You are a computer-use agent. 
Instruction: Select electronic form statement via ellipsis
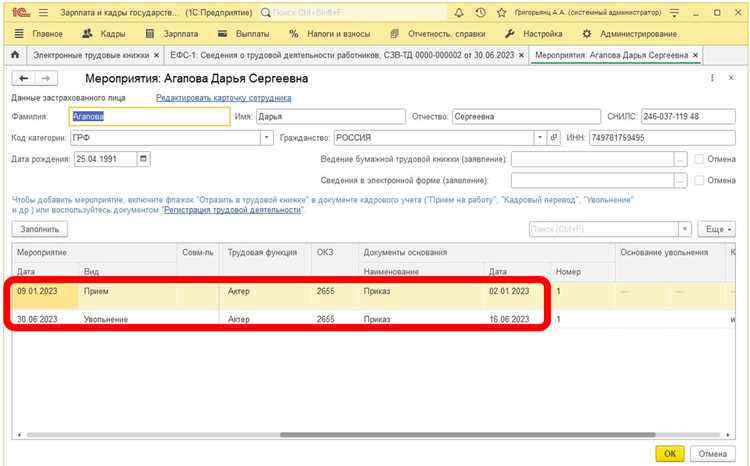pyautogui.click(x=680, y=180)
